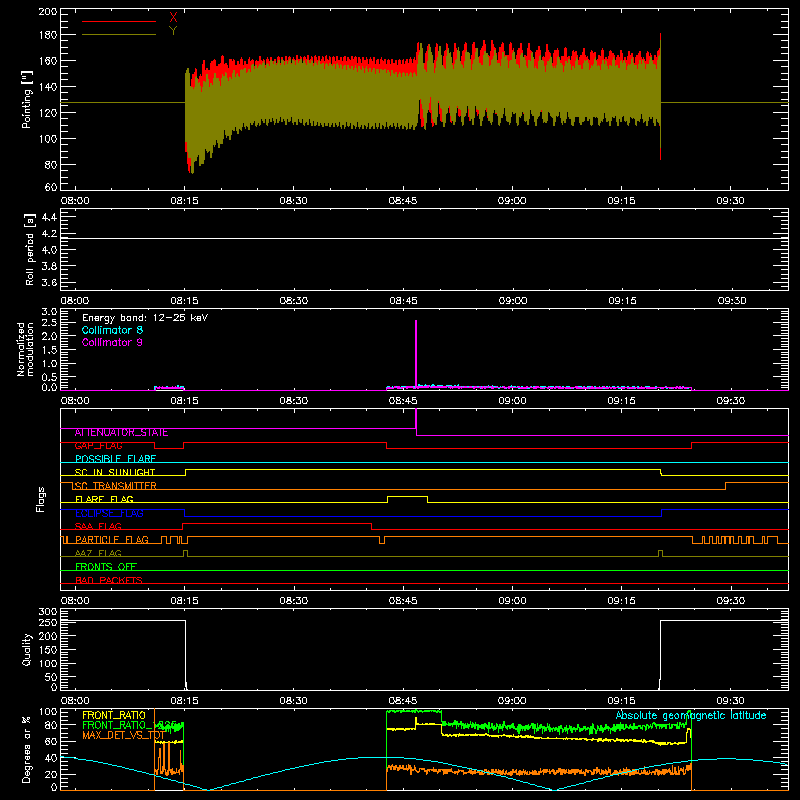
Task: Click '09:00' under the Quality plot
Action: (x=512, y=701)
